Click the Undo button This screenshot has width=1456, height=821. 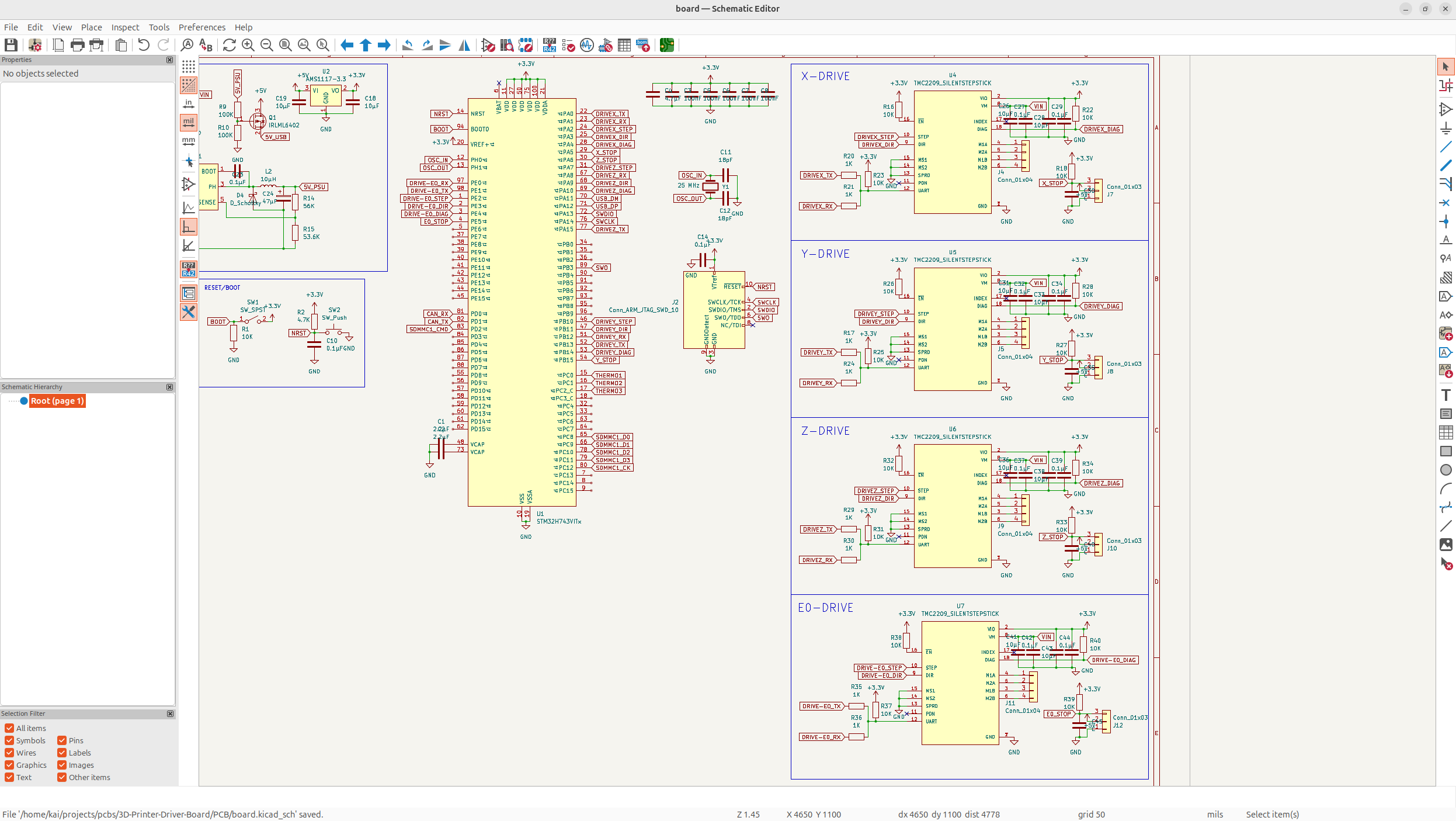click(144, 45)
